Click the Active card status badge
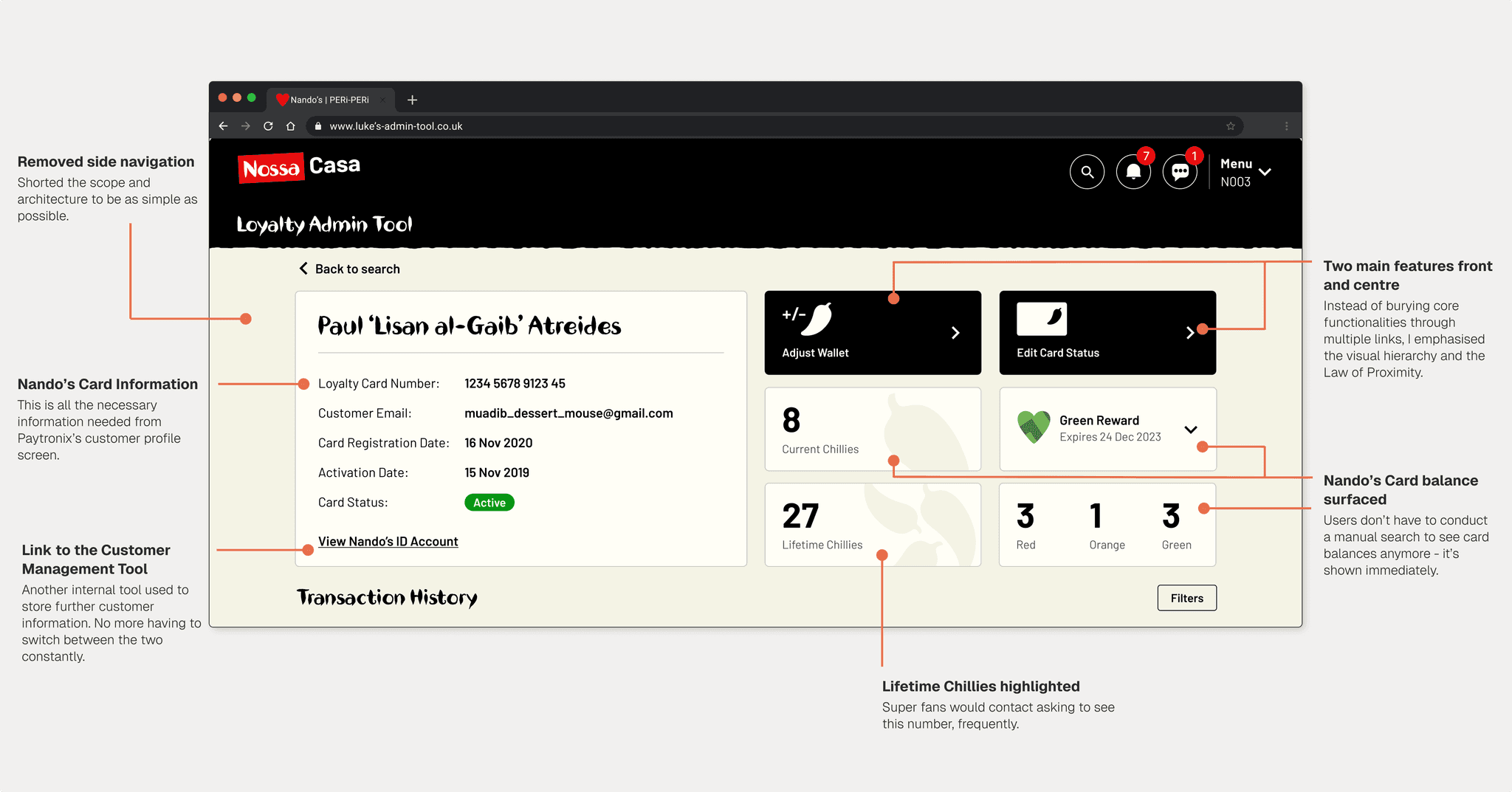The width and height of the screenshot is (1512, 792). (489, 503)
